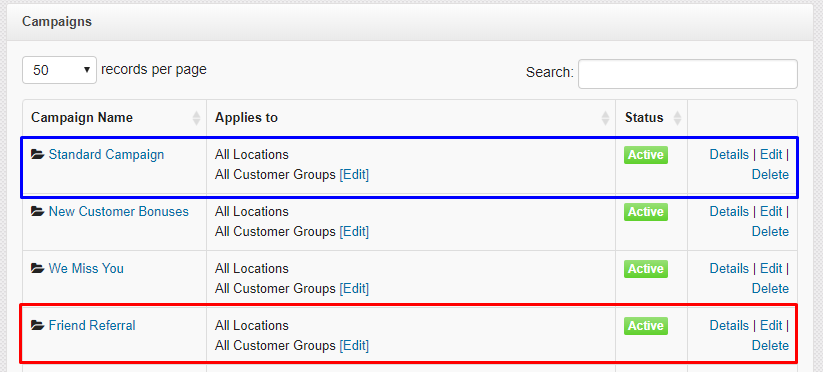
Task: Click All Locations in Friend Referral row
Action: (251, 325)
